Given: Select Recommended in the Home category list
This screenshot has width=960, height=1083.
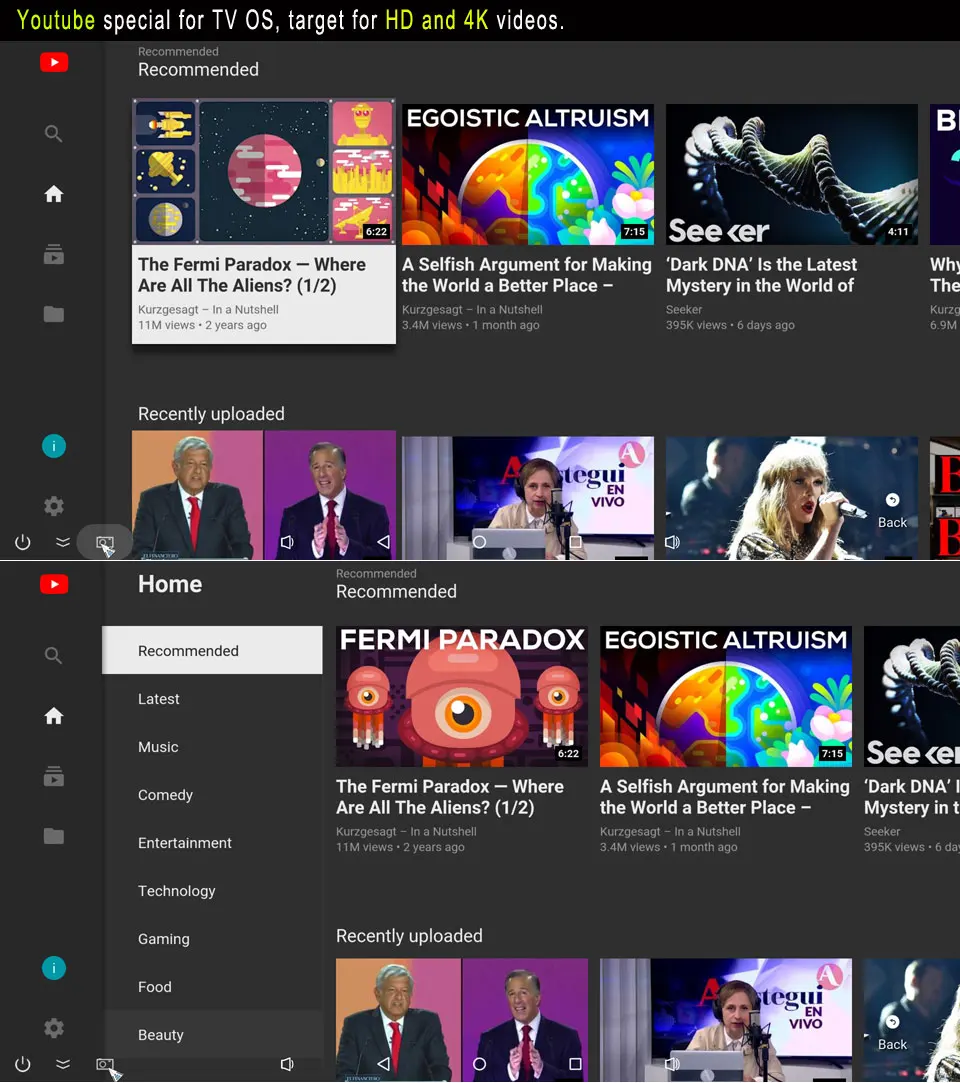Looking at the screenshot, I should (212, 651).
